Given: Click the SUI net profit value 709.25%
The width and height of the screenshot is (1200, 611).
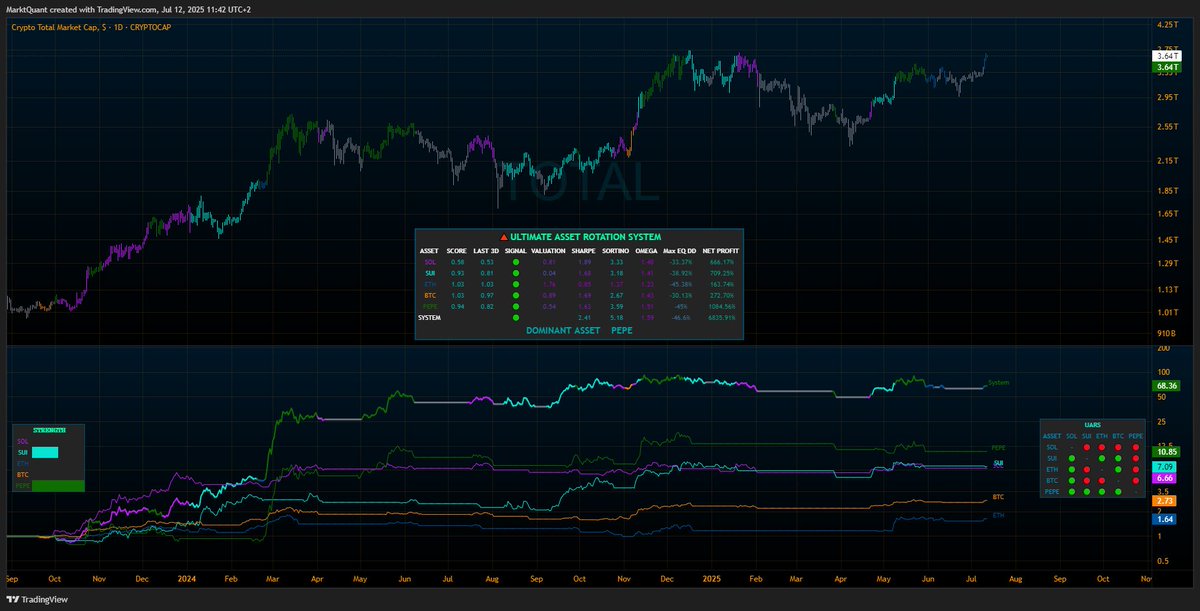Looking at the screenshot, I should pyautogui.click(x=721, y=273).
